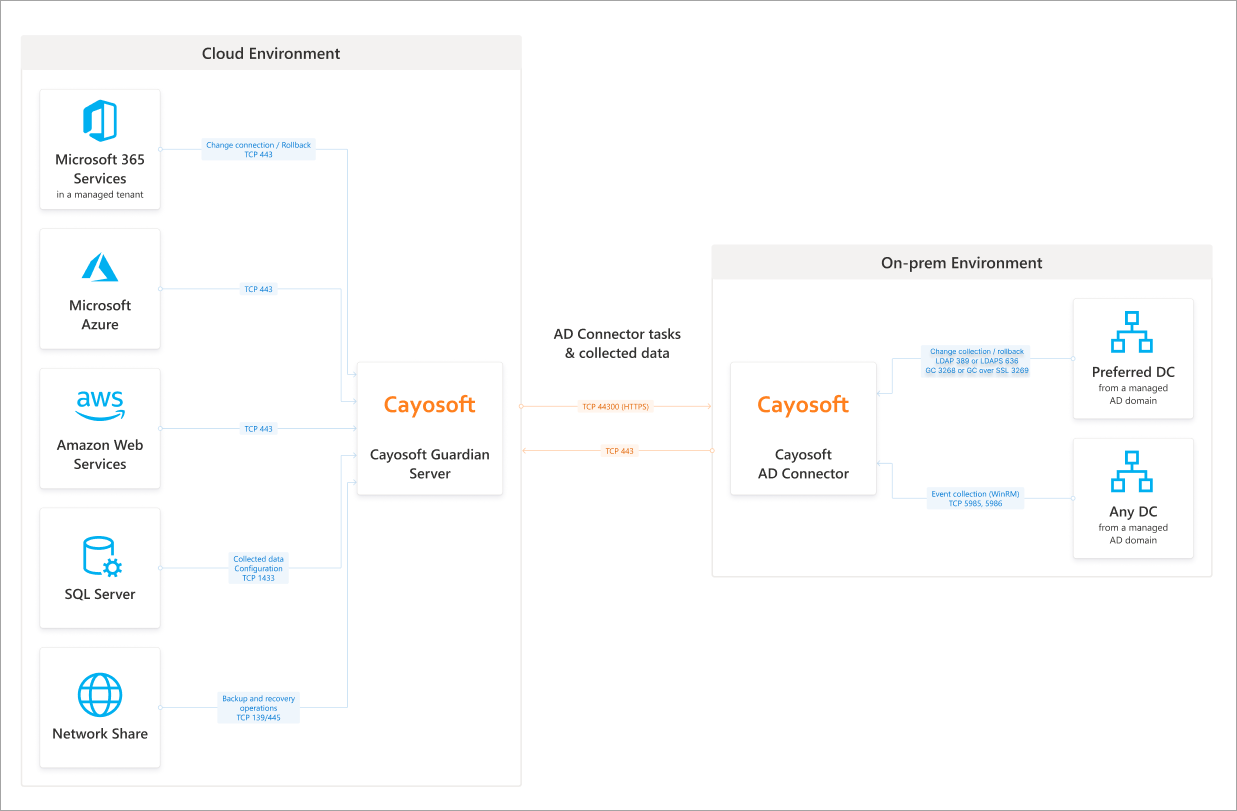Screen dimensions: 1237x811
Task: Click the Cayosoft Guardian Server text
Action: [430, 464]
